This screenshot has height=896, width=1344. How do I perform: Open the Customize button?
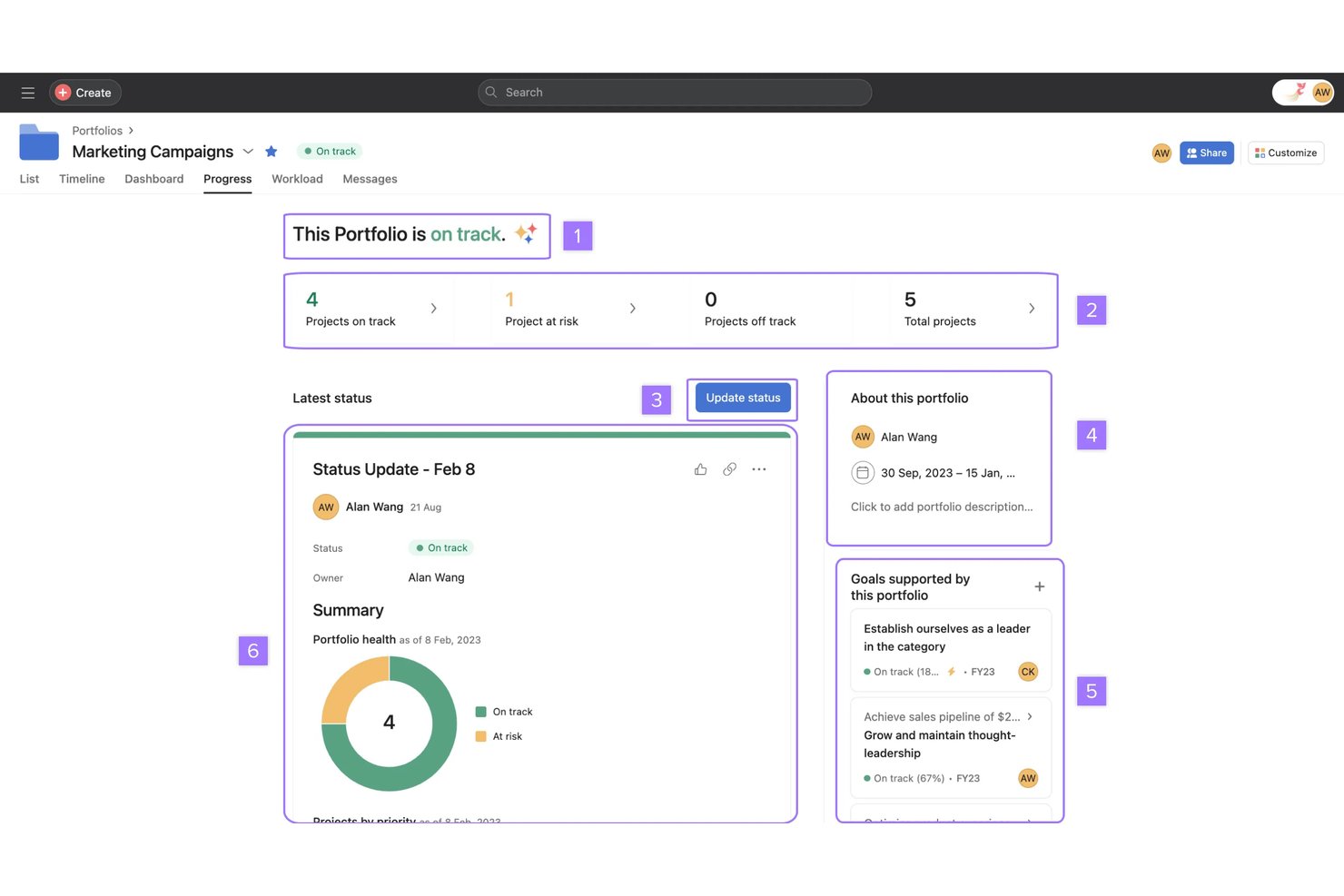point(1286,153)
